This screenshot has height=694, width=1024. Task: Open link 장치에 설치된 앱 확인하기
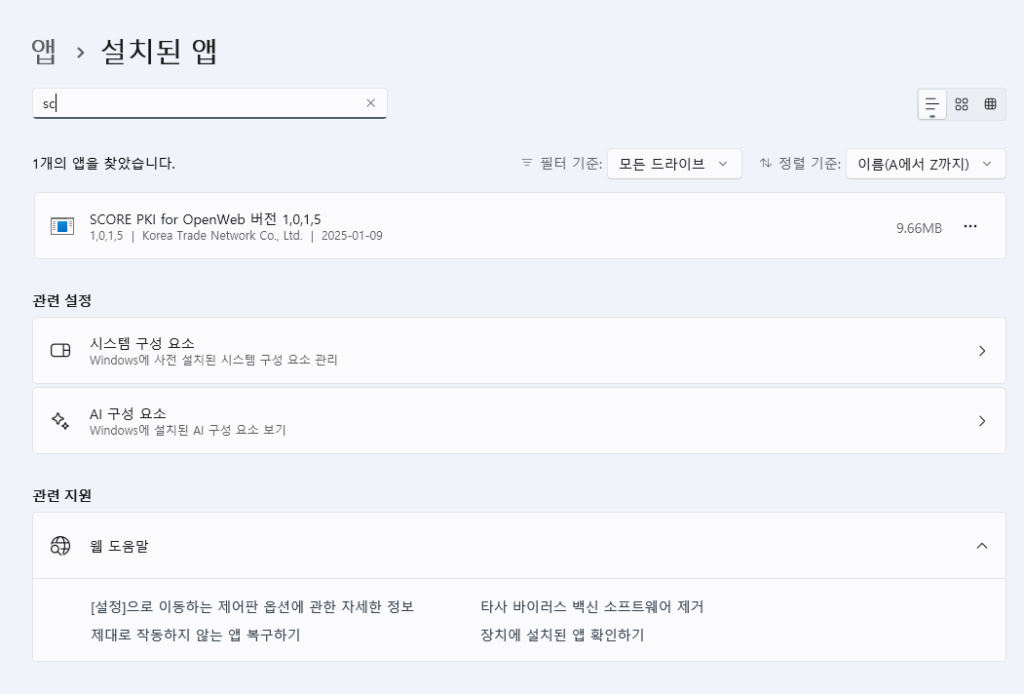coord(562,635)
